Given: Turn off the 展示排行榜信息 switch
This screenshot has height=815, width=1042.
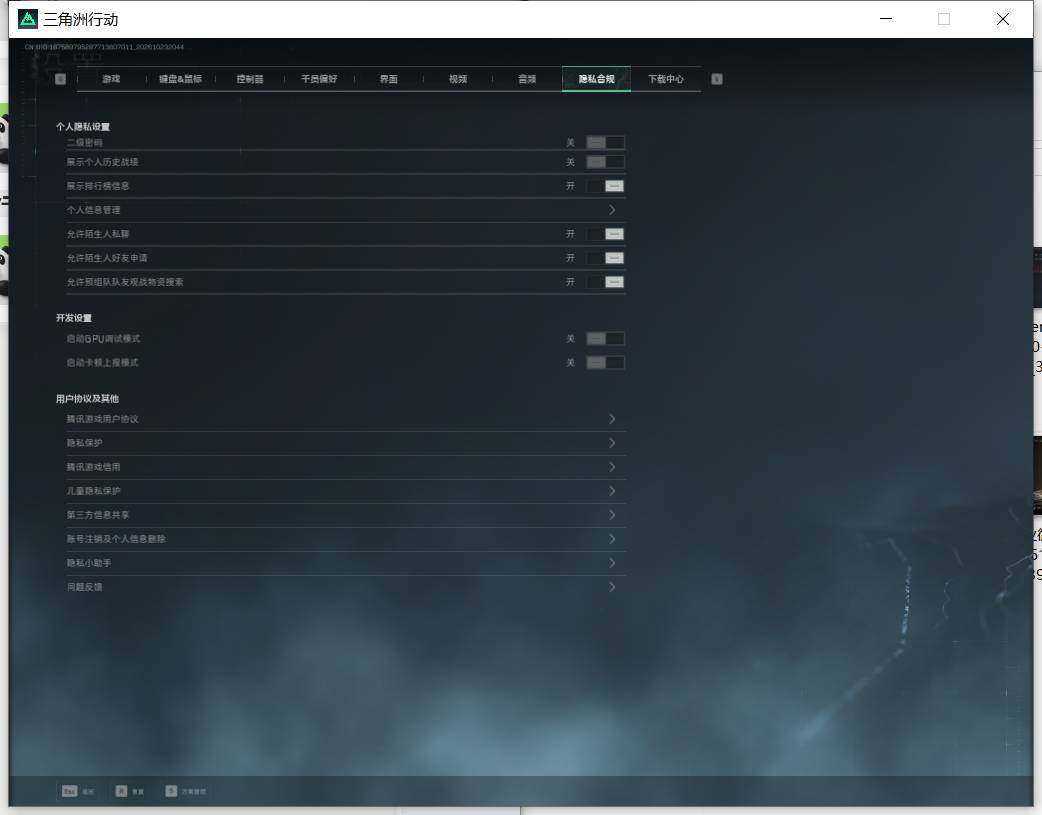Looking at the screenshot, I should pyautogui.click(x=605, y=186).
